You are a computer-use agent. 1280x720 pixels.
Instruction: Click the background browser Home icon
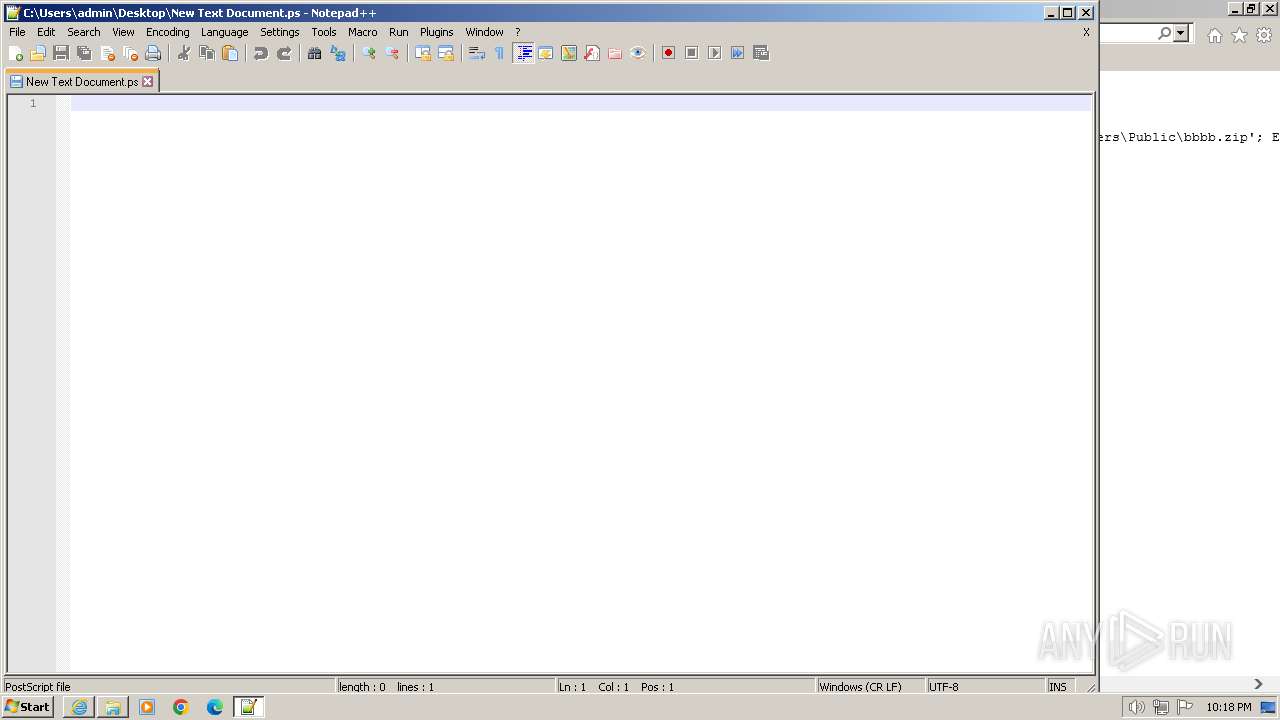(x=1214, y=35)
